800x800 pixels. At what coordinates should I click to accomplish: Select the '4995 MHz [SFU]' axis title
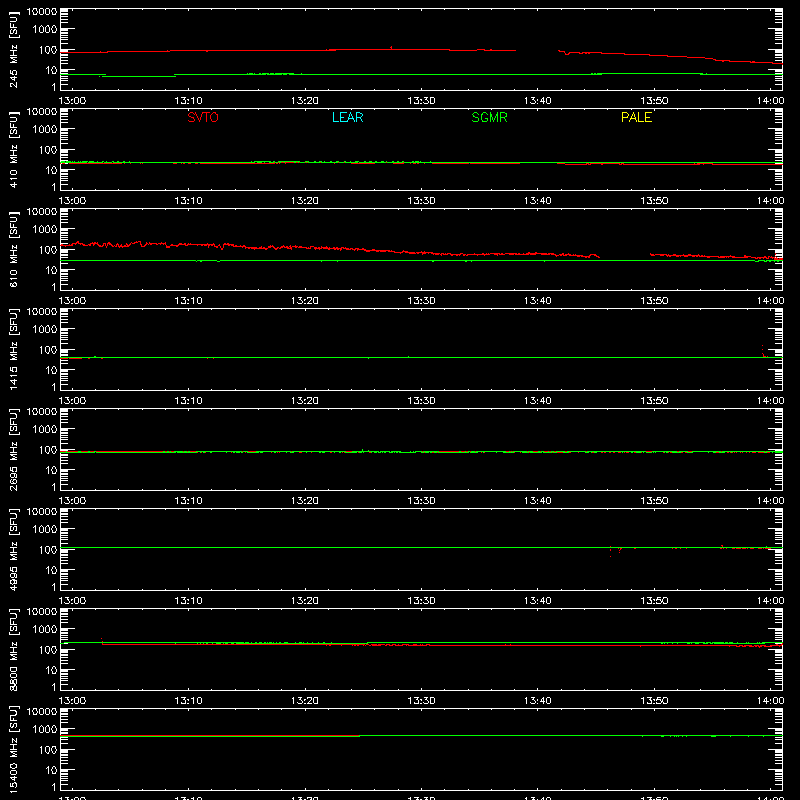click(x=14, y=549)
